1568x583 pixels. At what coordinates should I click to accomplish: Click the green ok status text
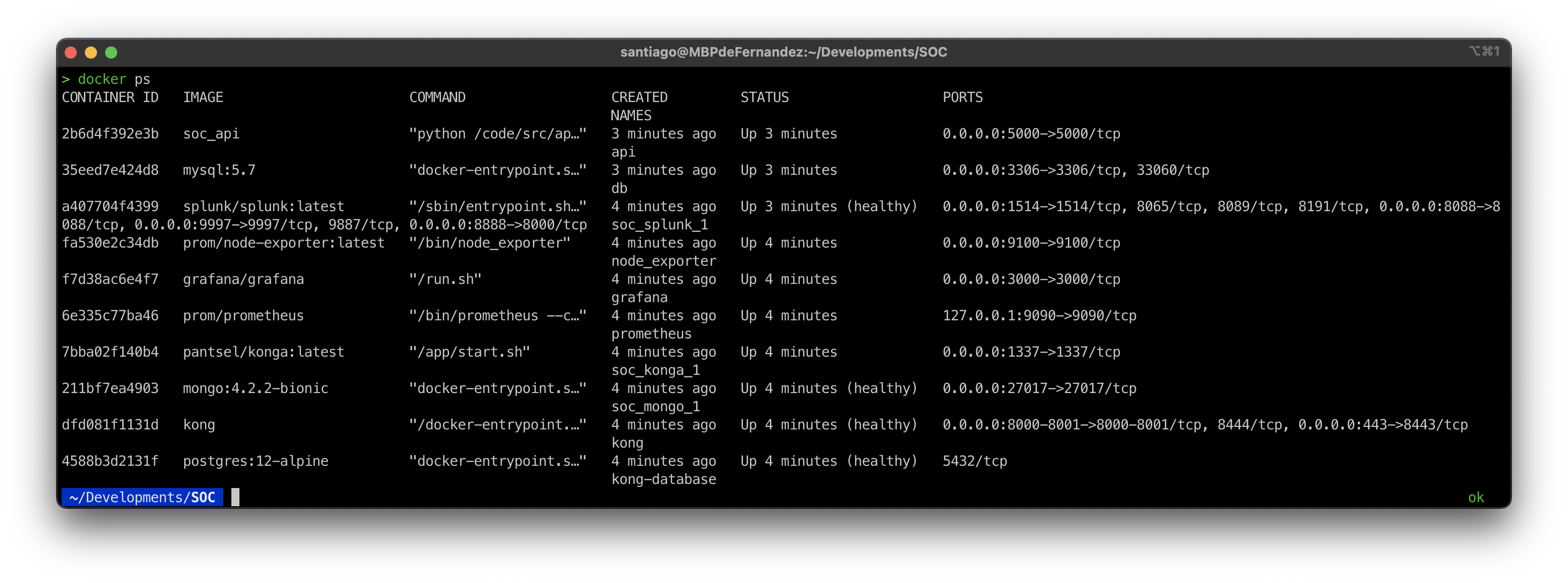(x=1476, y=497)
